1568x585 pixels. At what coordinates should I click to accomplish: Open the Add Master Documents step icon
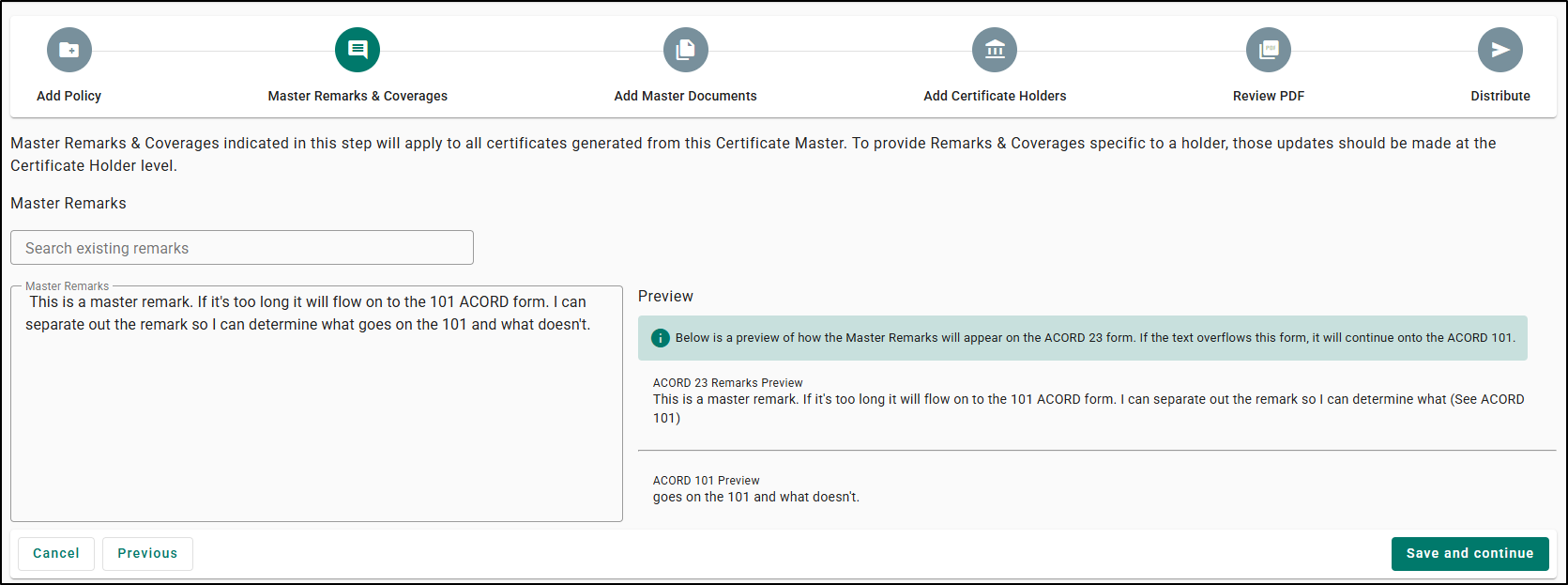[686, 50]
